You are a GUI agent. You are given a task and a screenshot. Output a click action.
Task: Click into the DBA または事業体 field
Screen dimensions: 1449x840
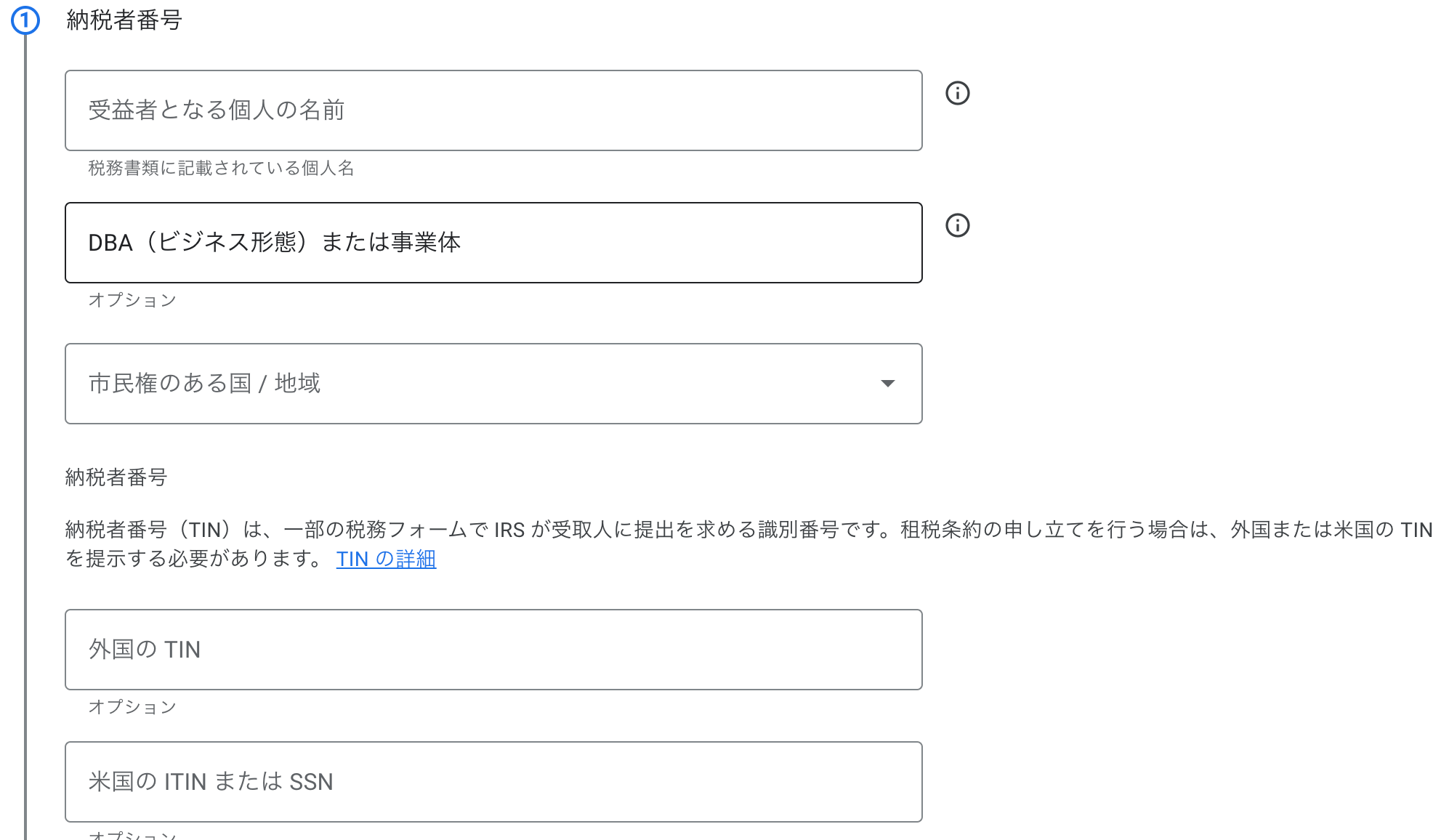click(493, 243)
